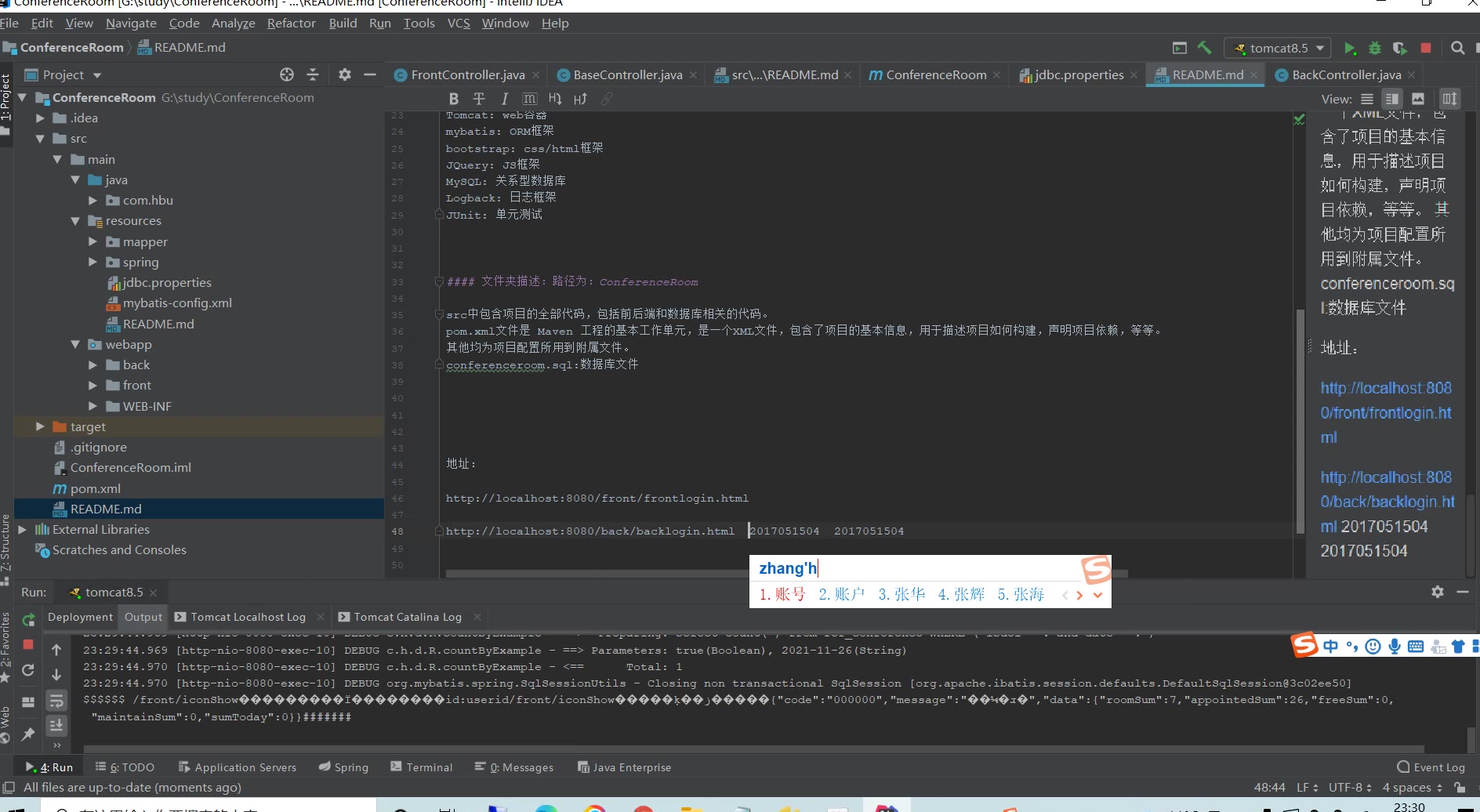Open Tomcat Catalina Log tab
This screenshot has width=1480, height=812.
tap(408, 617)
